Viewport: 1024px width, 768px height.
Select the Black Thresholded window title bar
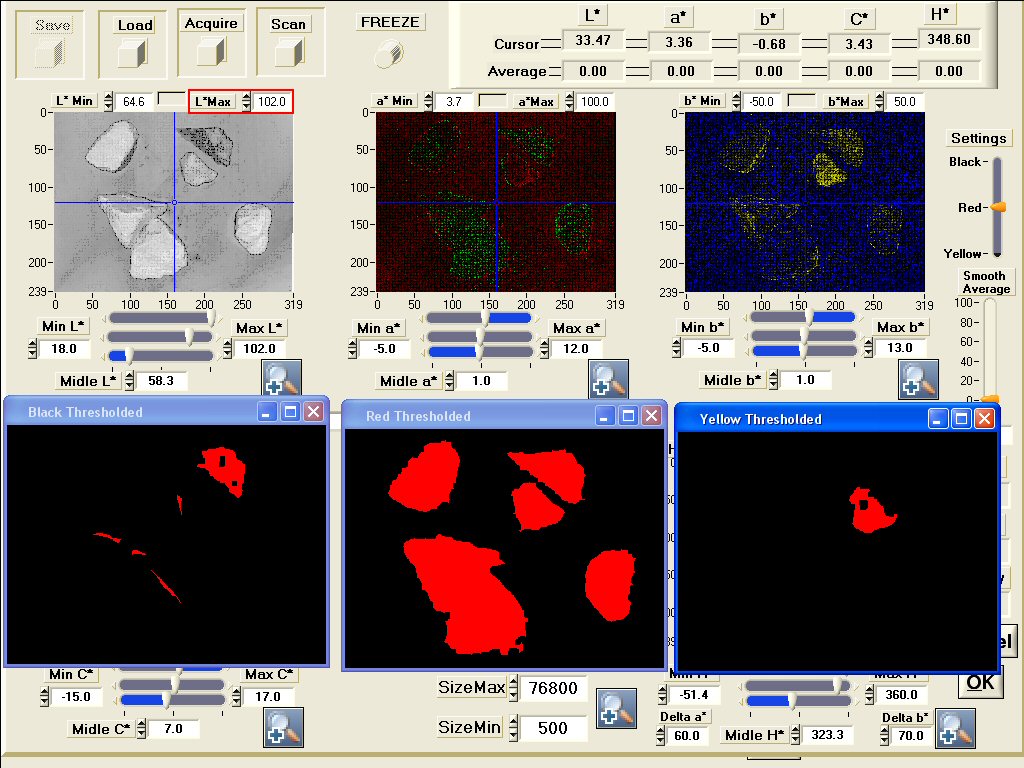[x=130, y=412]
